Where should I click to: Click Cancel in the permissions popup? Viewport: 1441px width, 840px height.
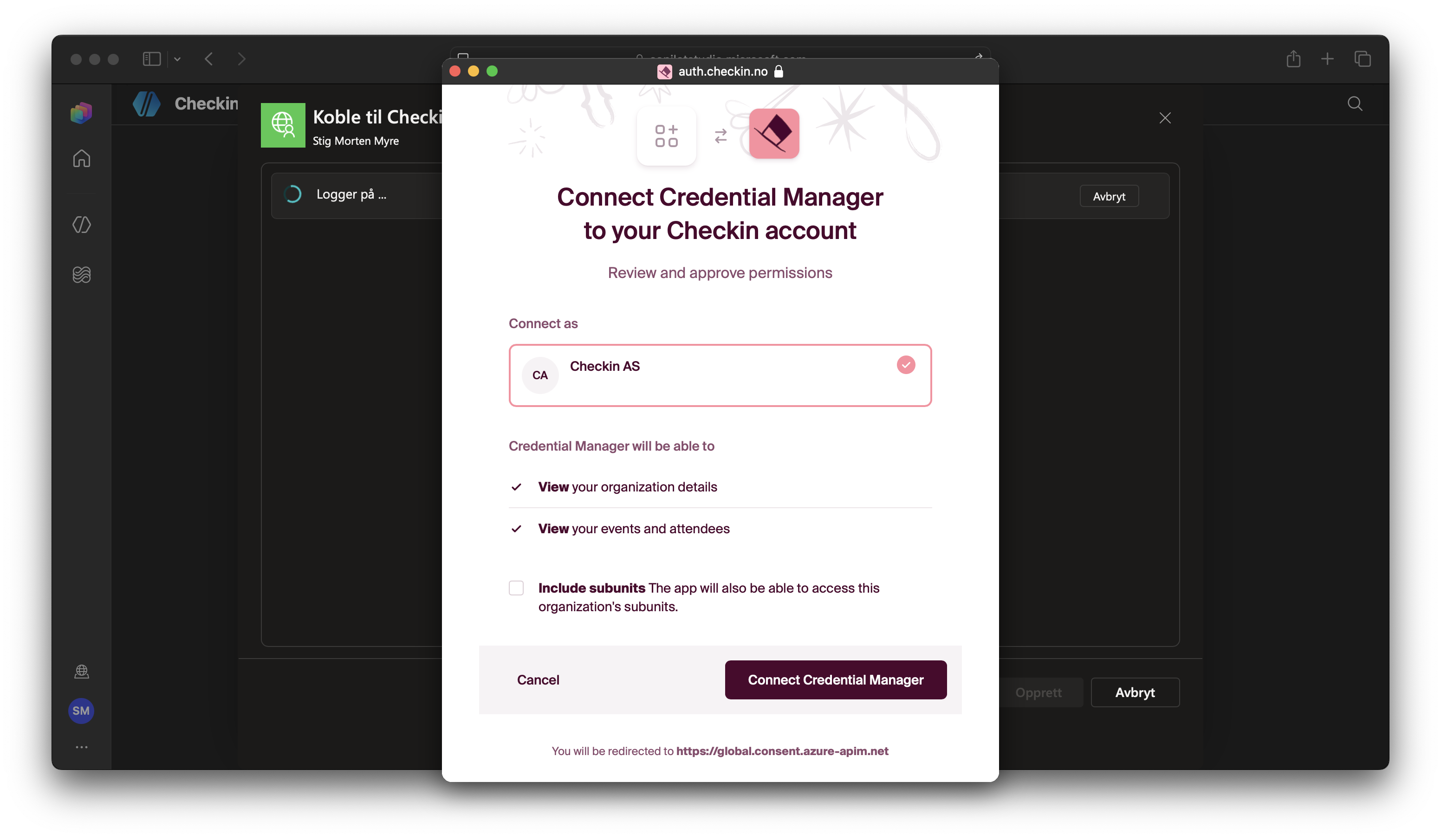(x=538, y=679)
